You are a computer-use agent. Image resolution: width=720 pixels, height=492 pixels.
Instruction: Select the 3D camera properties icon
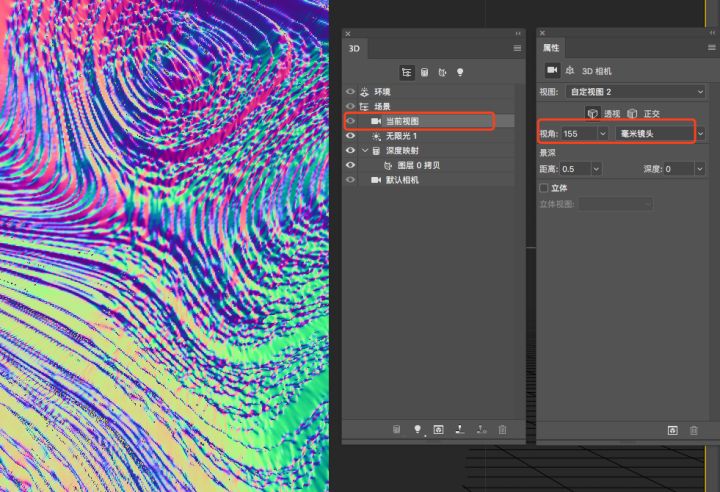(552, 70)
